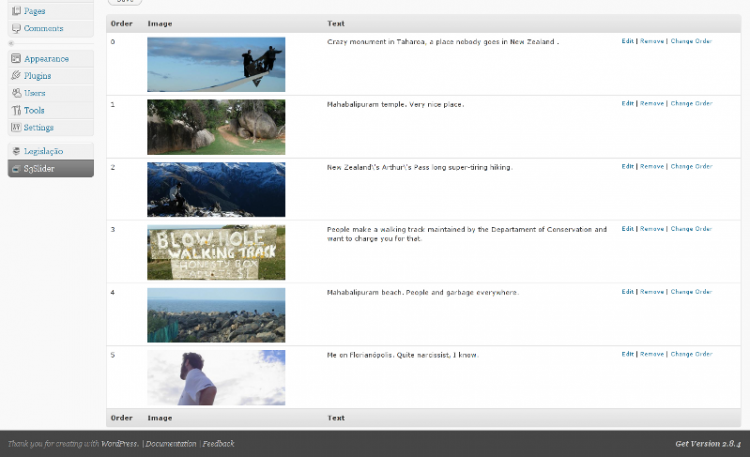Viewport: 750px width, 457px height.
Task: Click Get Version 2.8.4 link
Action: point(708,444)
